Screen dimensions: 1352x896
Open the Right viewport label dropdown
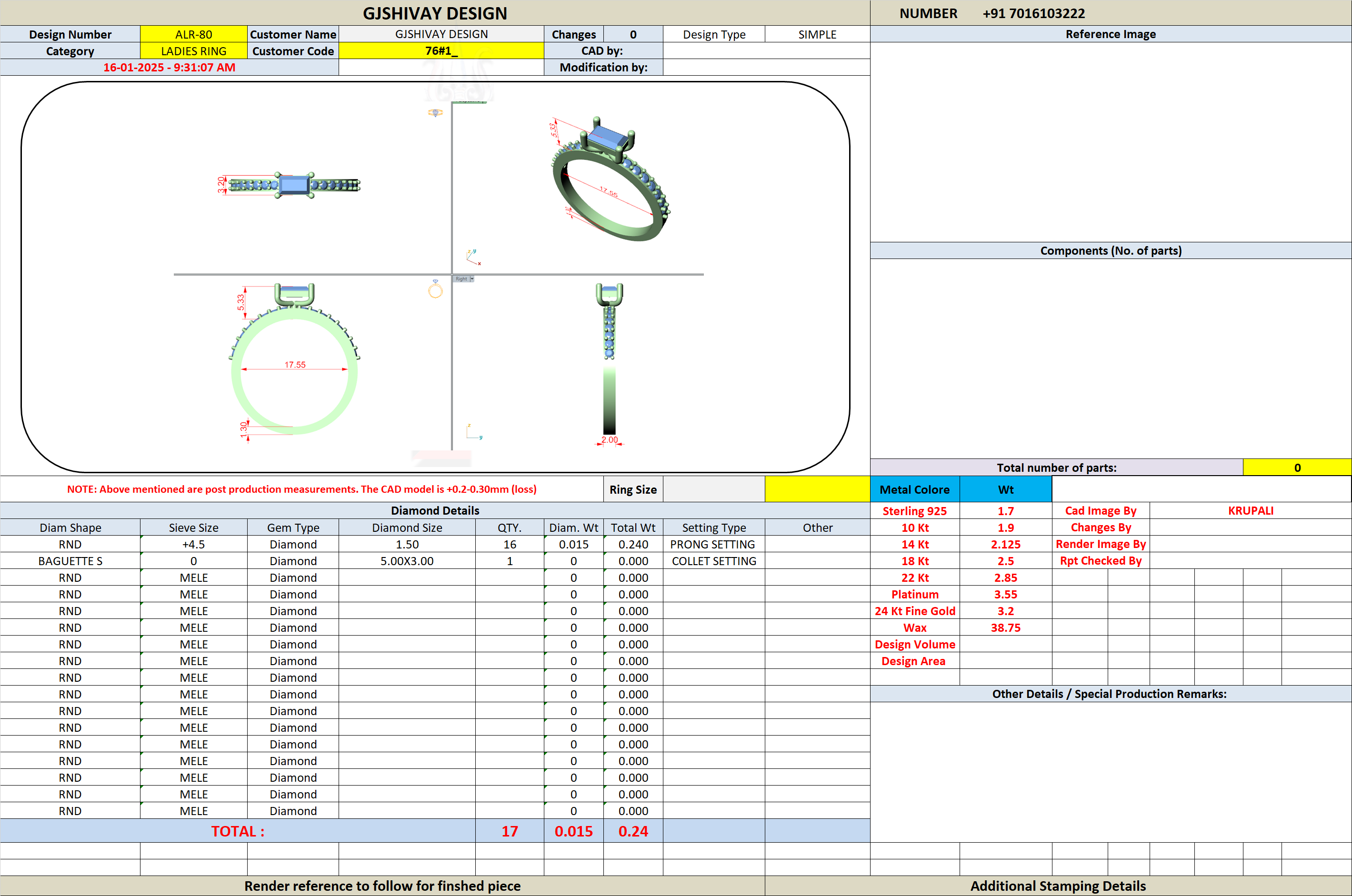472,279
